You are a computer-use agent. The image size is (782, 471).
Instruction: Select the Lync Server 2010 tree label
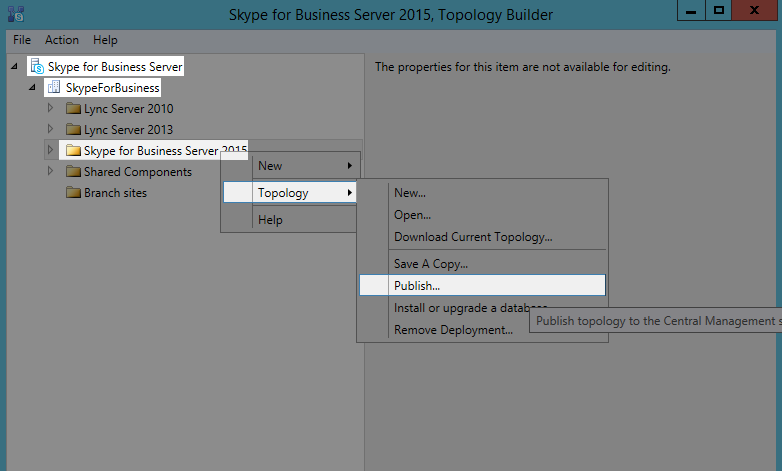[129, 109]
